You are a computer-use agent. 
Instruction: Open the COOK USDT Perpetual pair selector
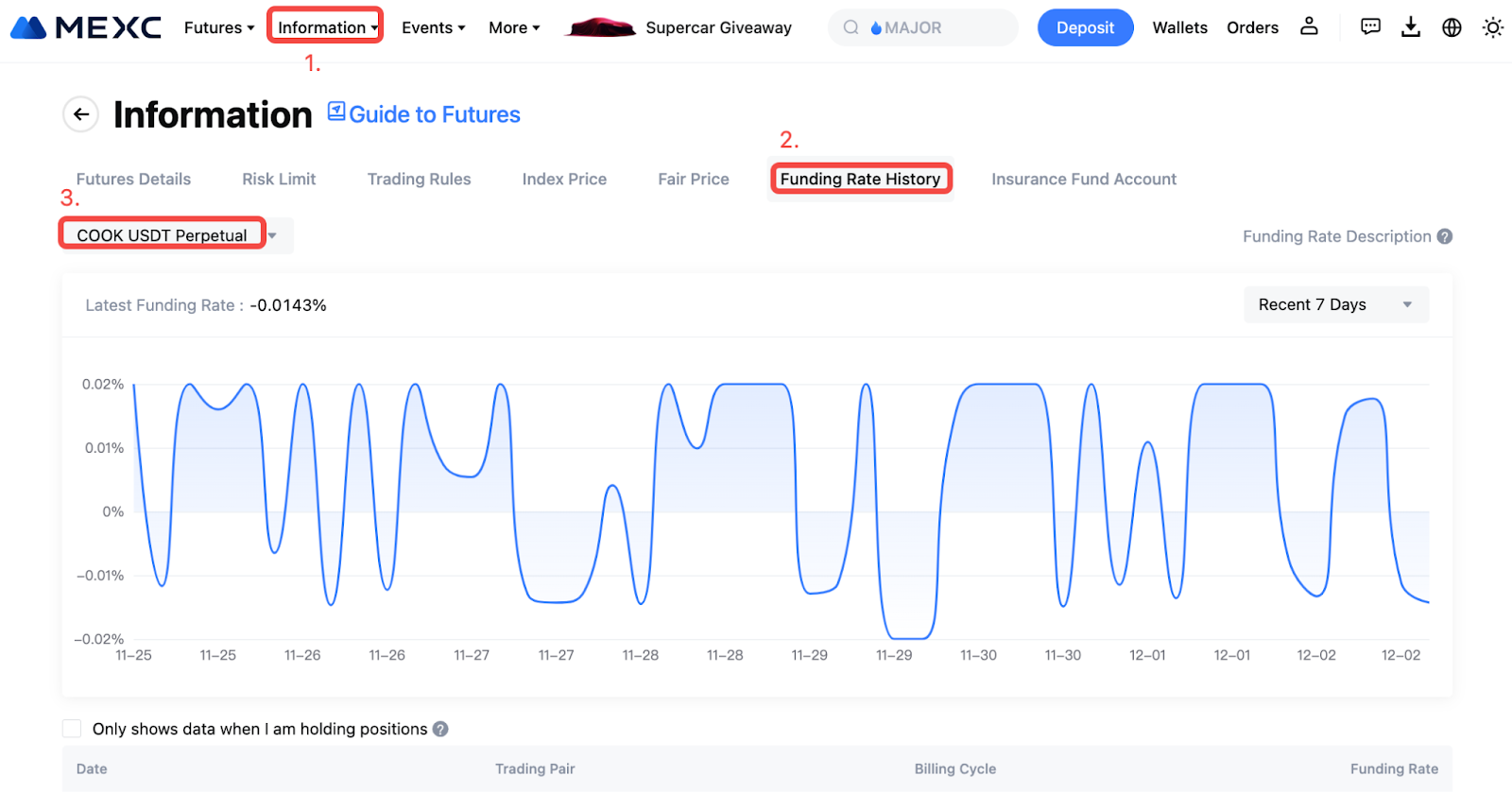[177, 235]
